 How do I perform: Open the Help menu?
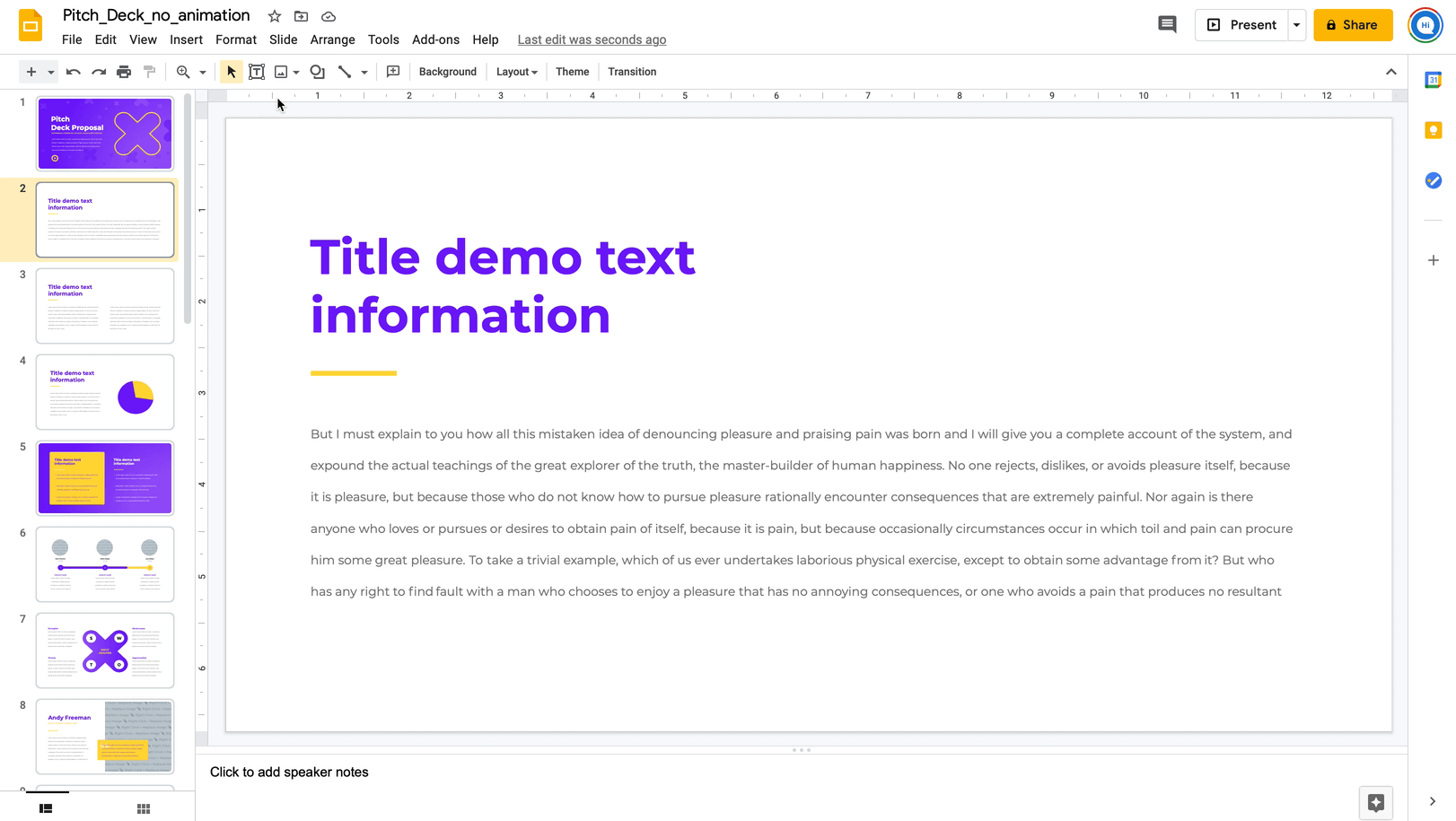[486, 39]
